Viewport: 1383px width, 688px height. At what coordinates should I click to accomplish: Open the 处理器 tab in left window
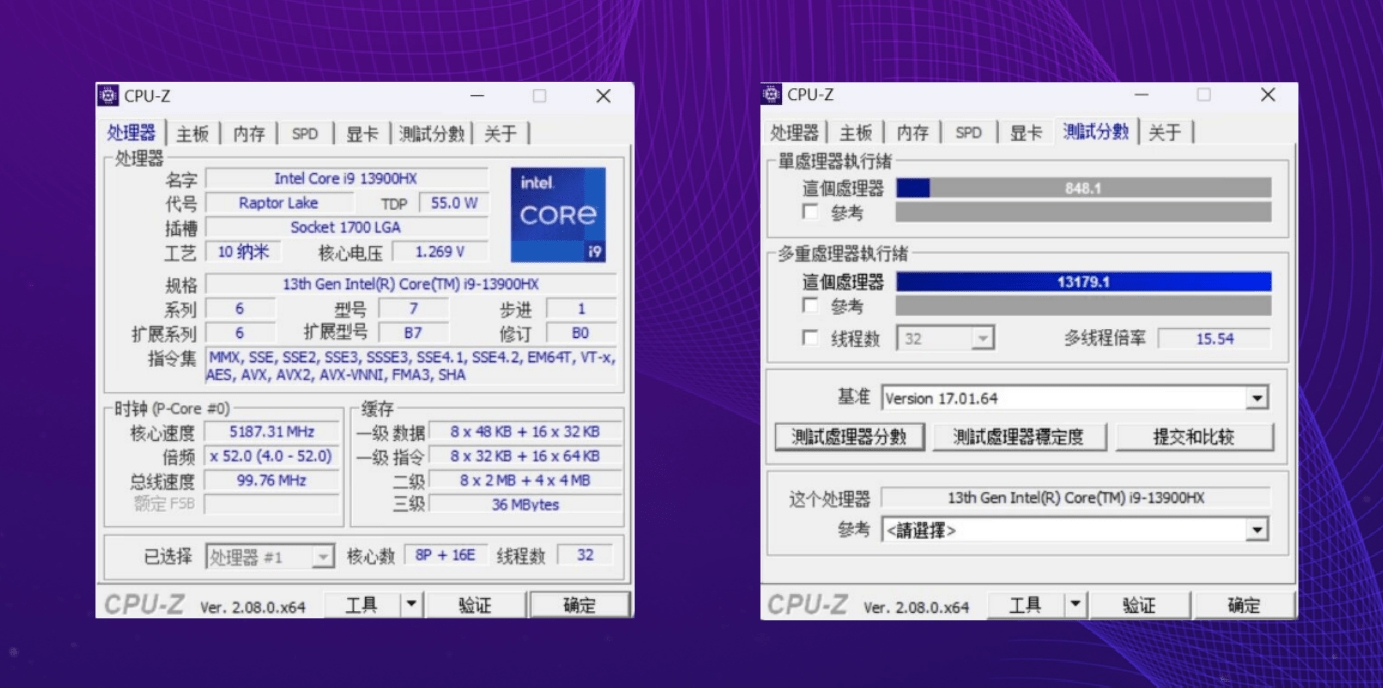pos(132,133)
